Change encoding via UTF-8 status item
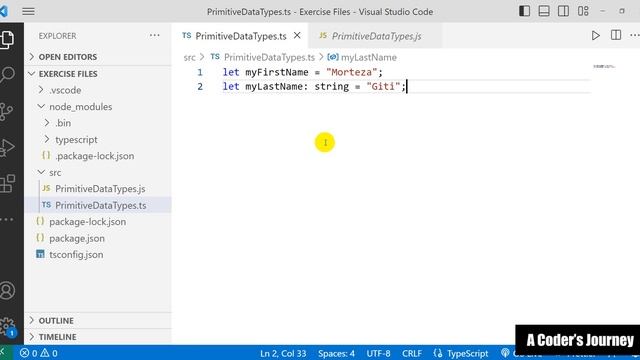Image resolution: width=640 pixels, height=360 pixels. [378, 353]
